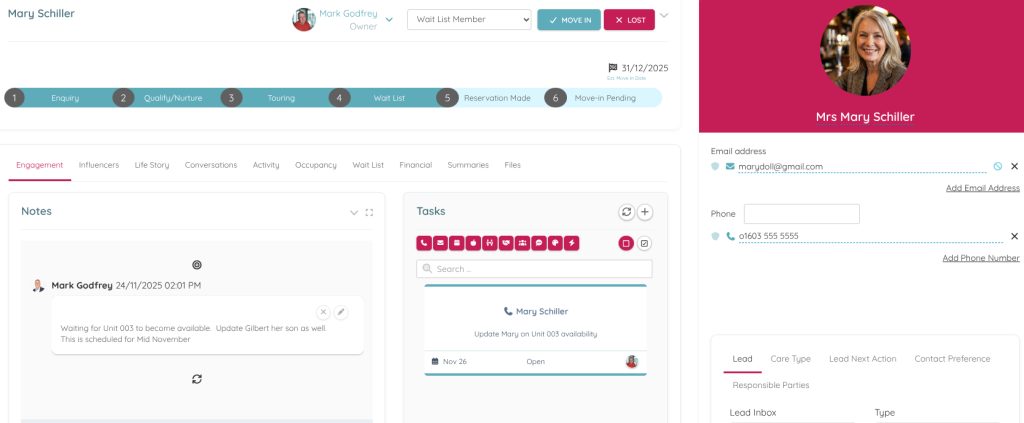
Task: Edit the note with pencil icon
Action: 341,312
